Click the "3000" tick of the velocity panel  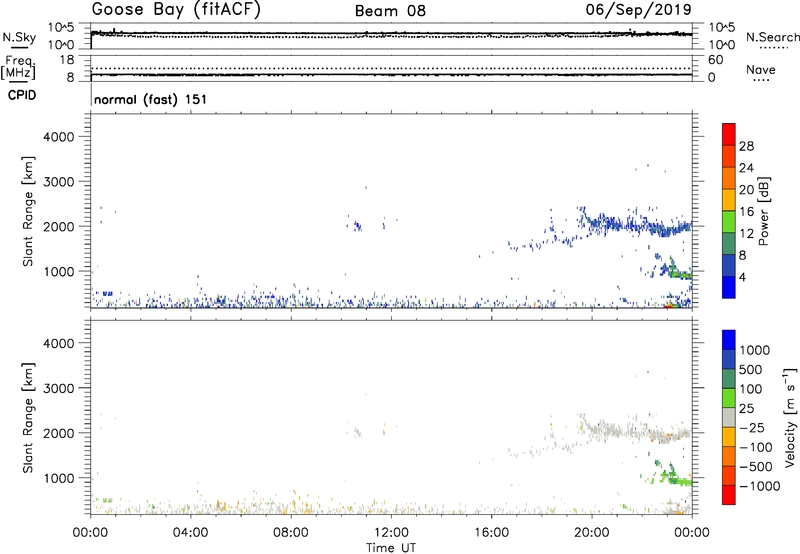59,388
